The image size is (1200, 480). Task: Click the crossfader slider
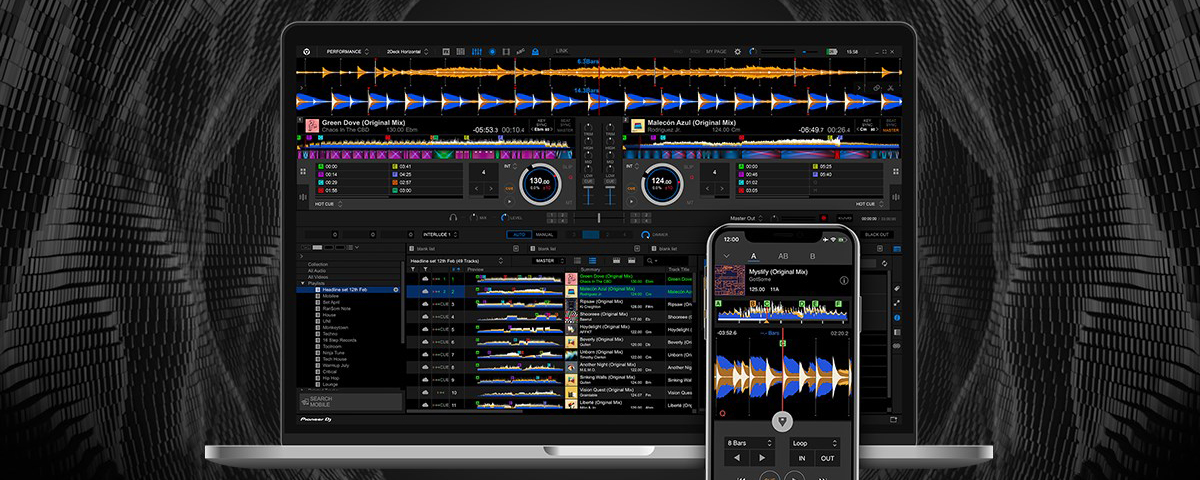(599, 217)
